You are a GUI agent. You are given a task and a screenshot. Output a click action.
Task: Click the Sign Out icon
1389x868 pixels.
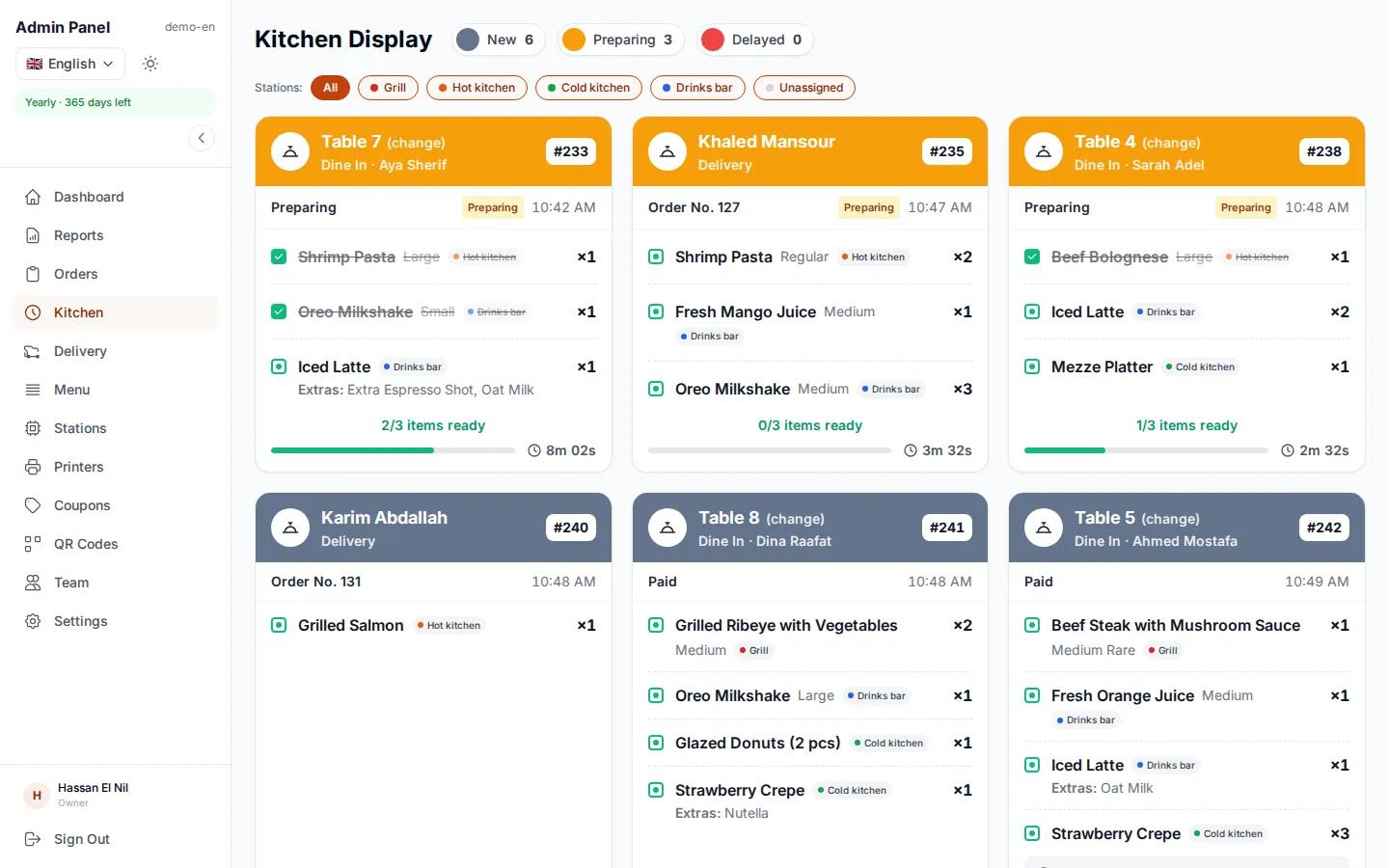[x=33, y=839]
